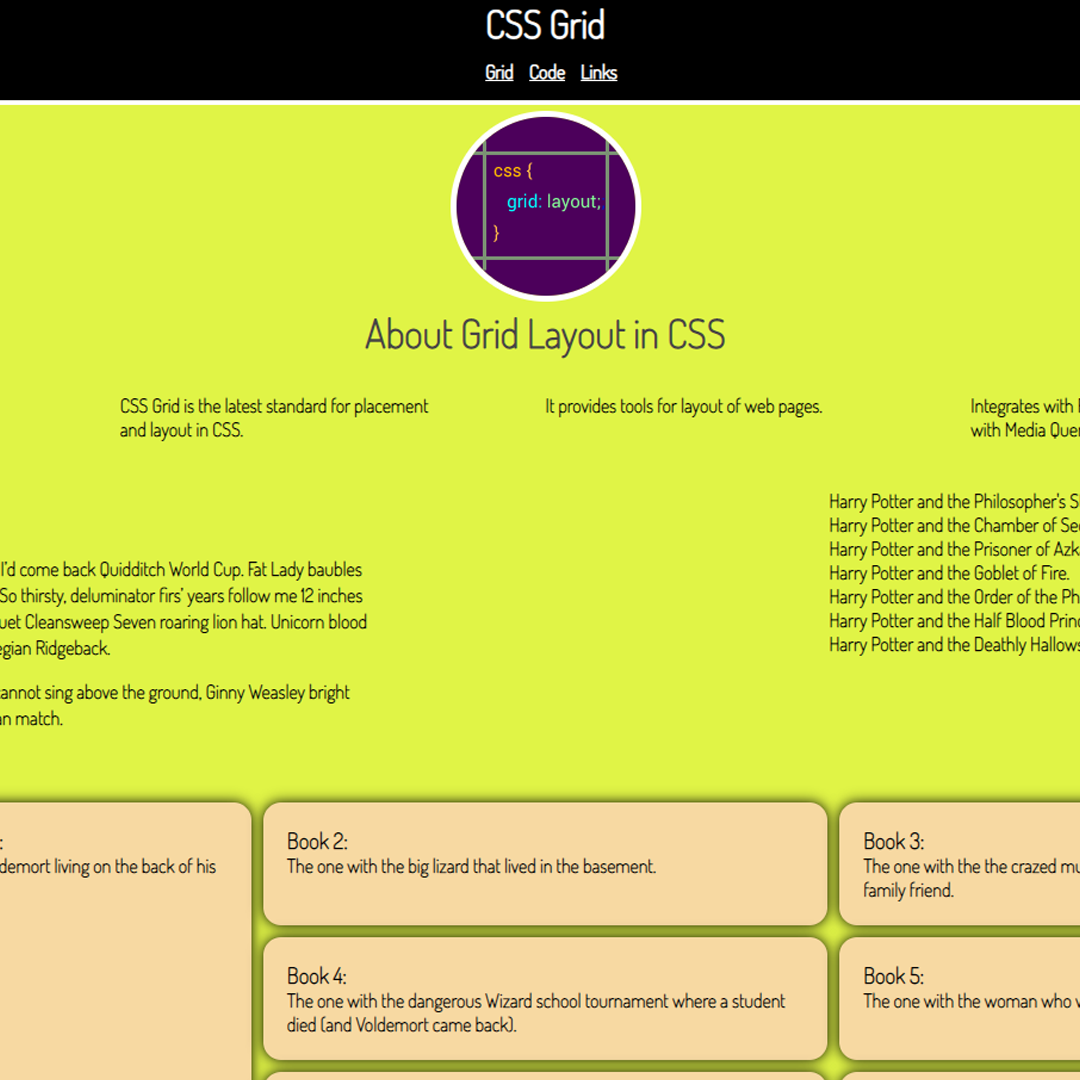Click Harry Potter and the Deathly Hallows item

point(954,645)
